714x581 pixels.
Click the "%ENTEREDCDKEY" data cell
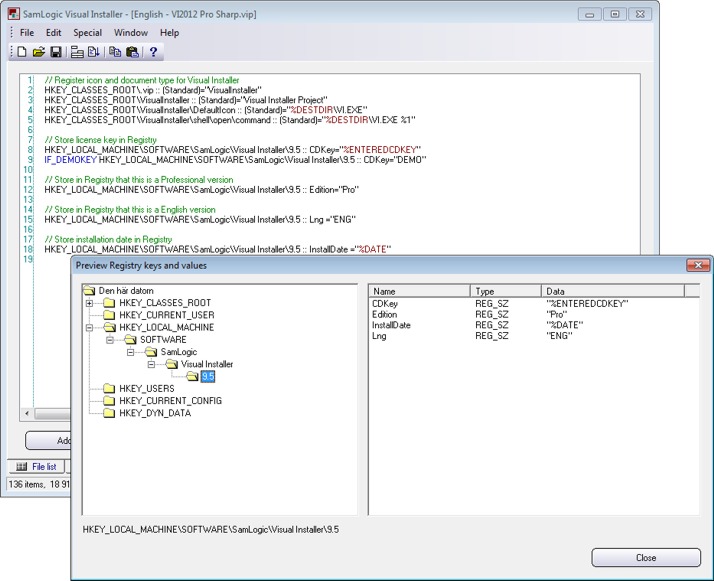587,304
